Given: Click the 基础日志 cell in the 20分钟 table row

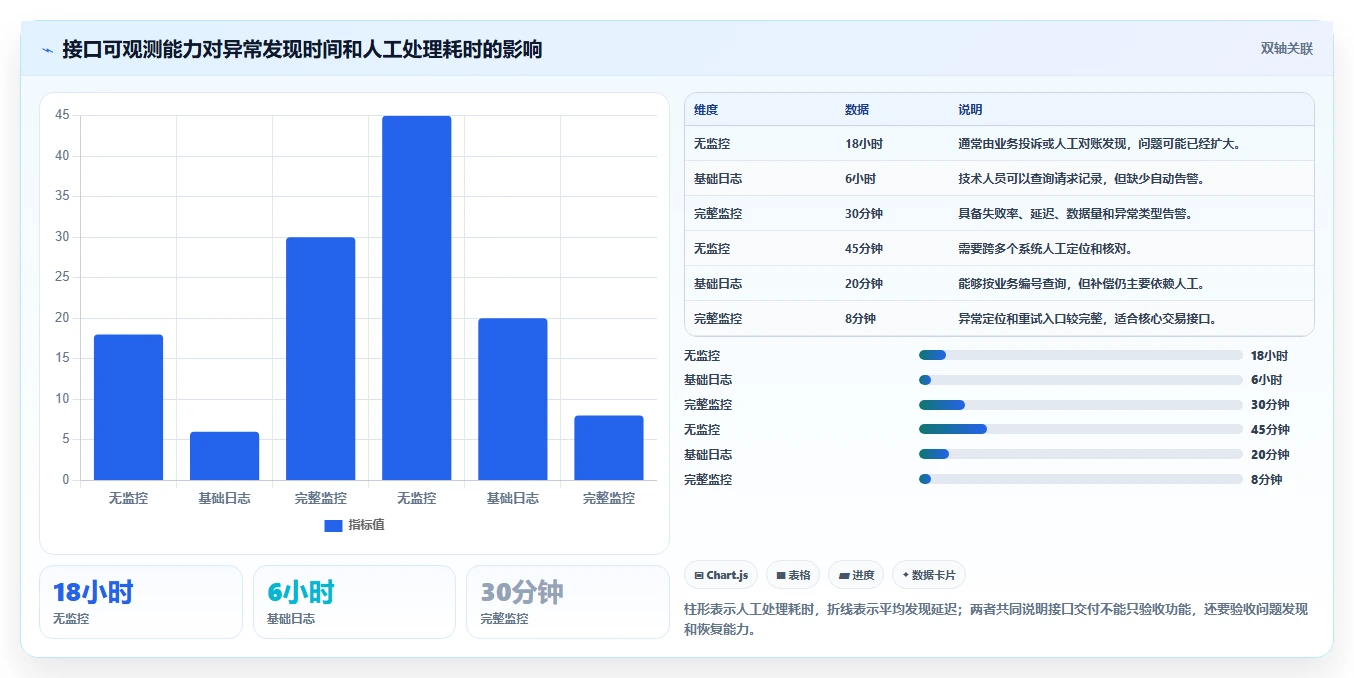Looking at the screenshot, I should point(718,284).
